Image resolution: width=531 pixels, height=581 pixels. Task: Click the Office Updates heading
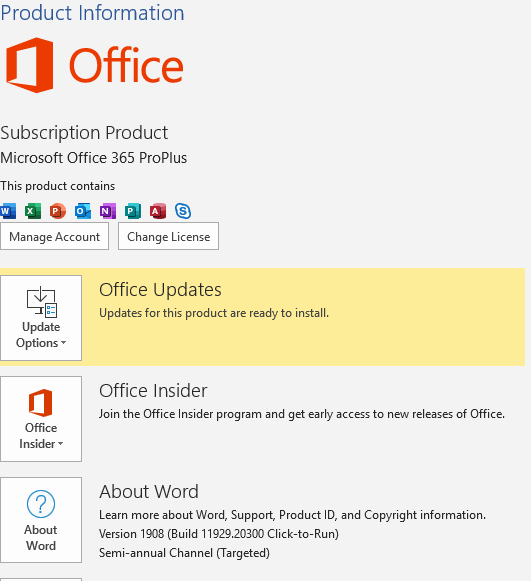160,290
